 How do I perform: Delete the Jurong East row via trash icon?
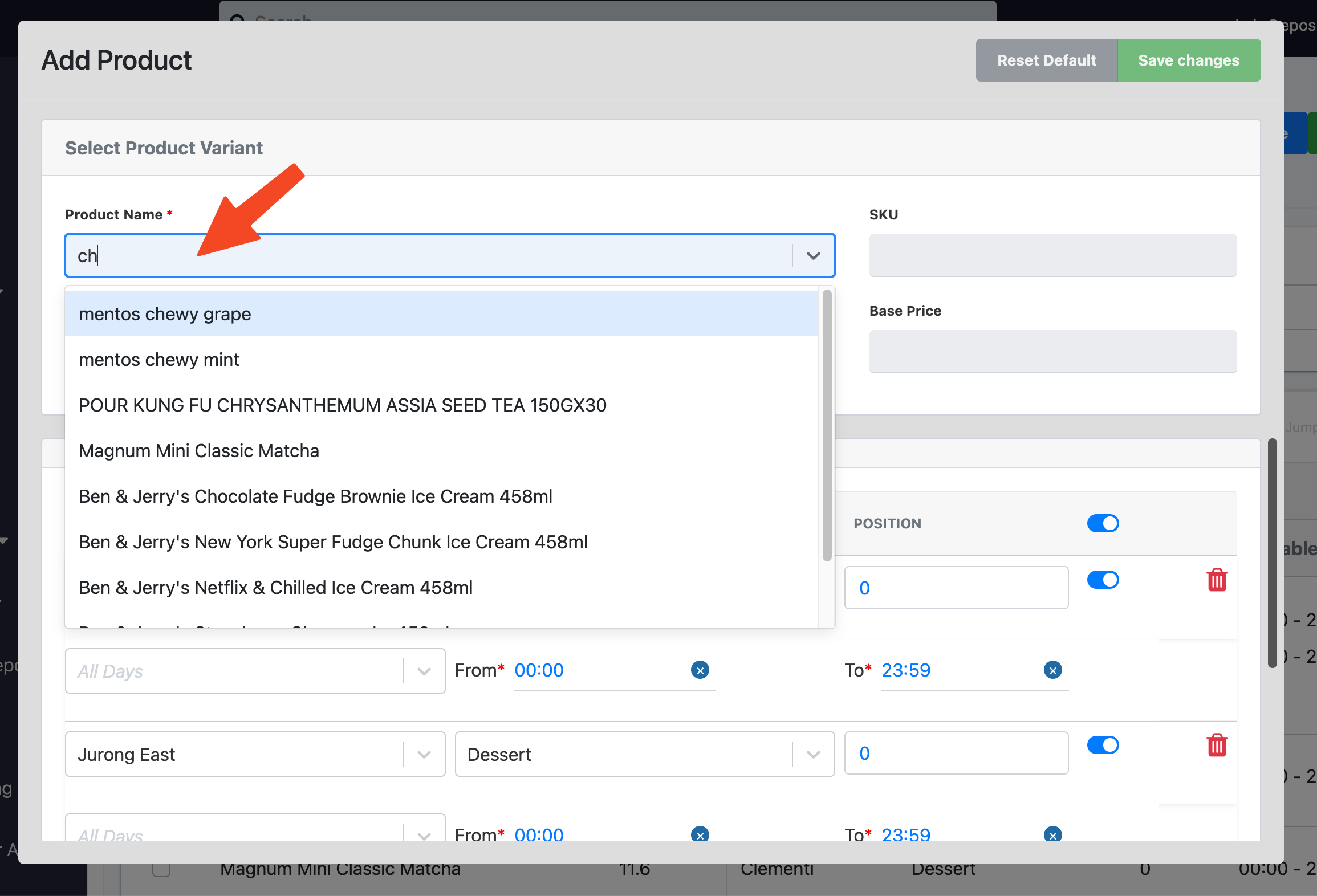pyautogui.click(x=1217, y=745)
